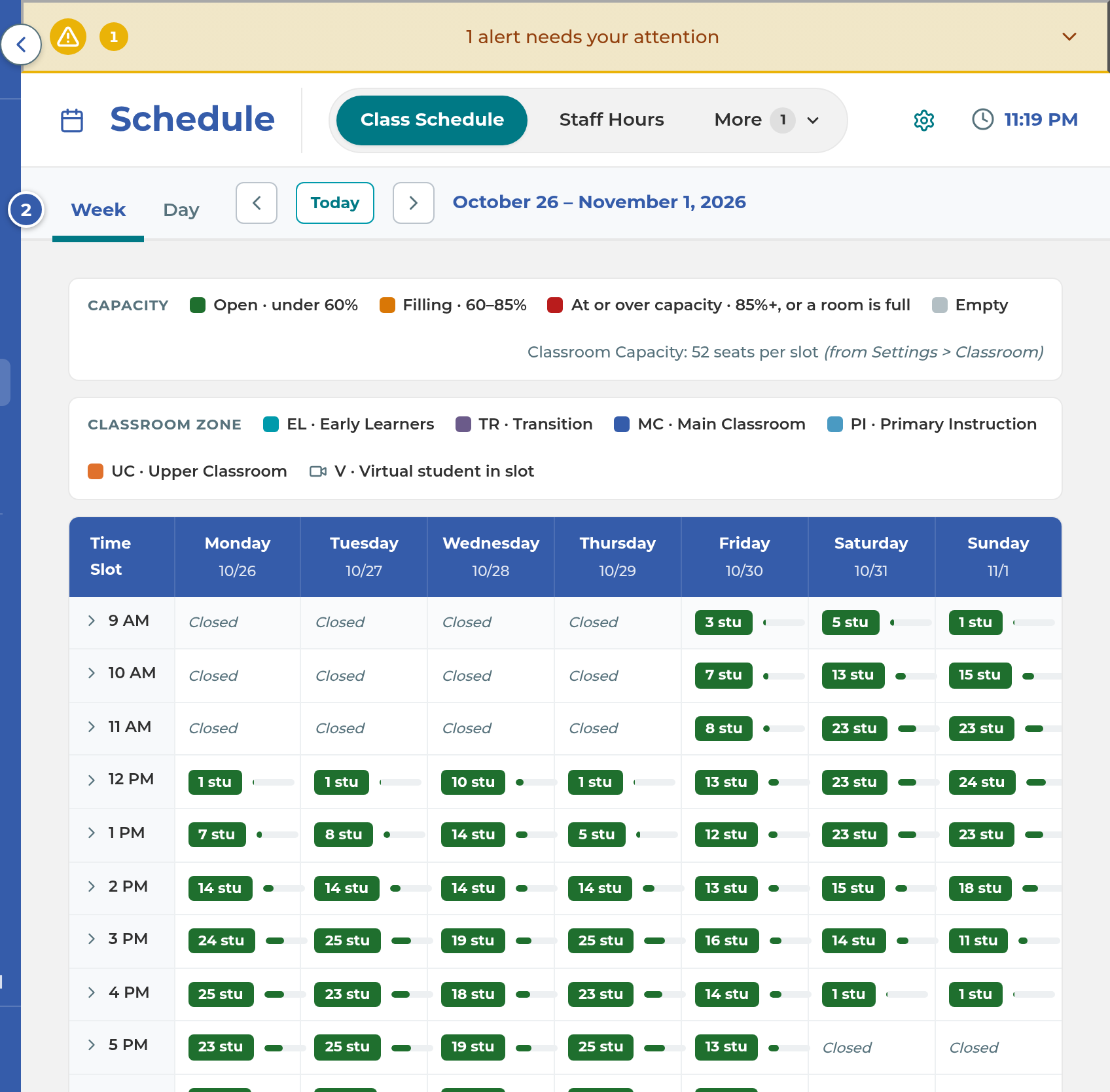Open Thursday 1 PM 5 stu badge

click(x=597, y=835)
